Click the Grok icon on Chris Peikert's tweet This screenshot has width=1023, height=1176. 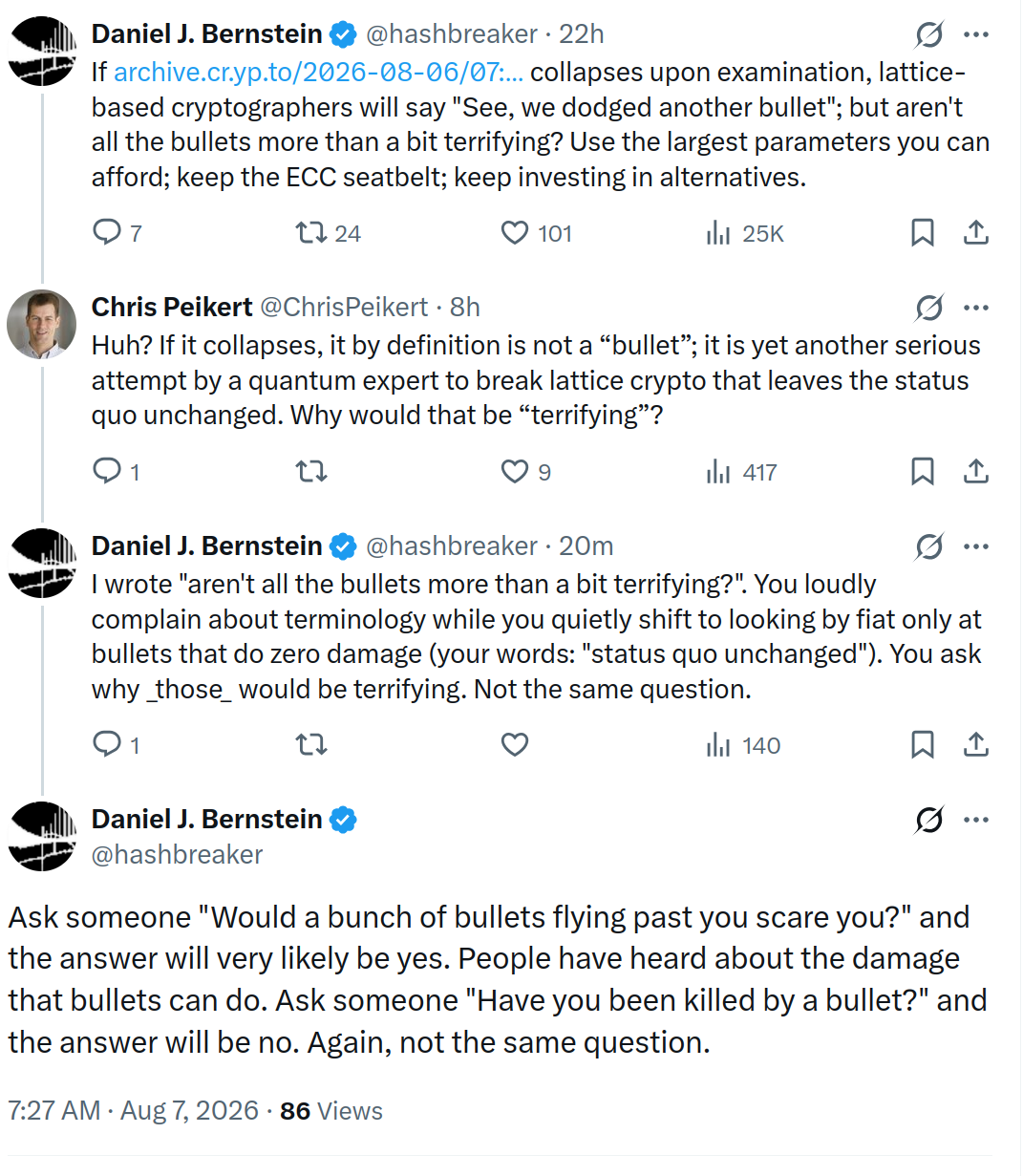(928, 308)
